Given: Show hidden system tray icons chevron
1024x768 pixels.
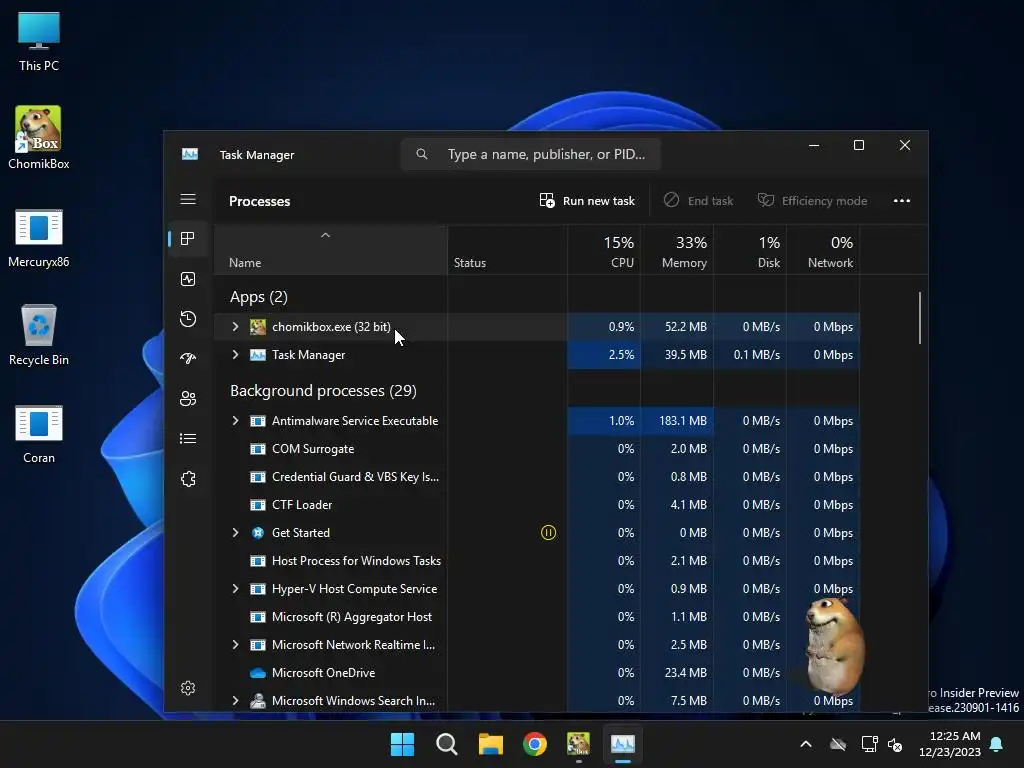Looking at the screenshot, I should [x=806, y=744].
